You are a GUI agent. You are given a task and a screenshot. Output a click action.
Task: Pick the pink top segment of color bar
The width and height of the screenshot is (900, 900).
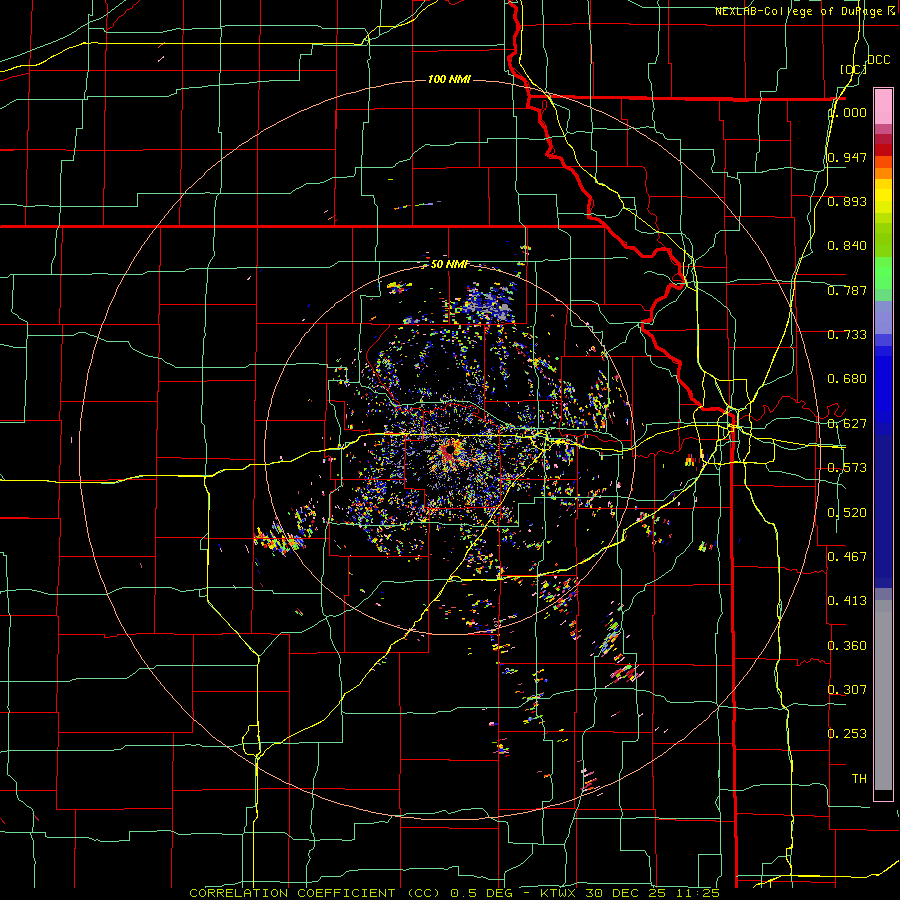tap(883, 107)
